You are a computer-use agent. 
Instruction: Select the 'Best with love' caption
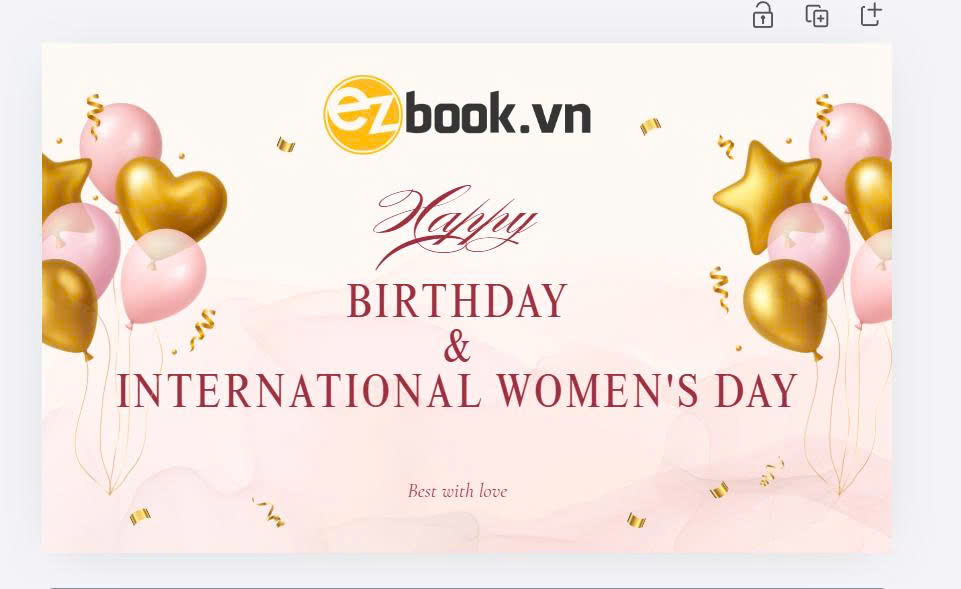tap(457, 491)
